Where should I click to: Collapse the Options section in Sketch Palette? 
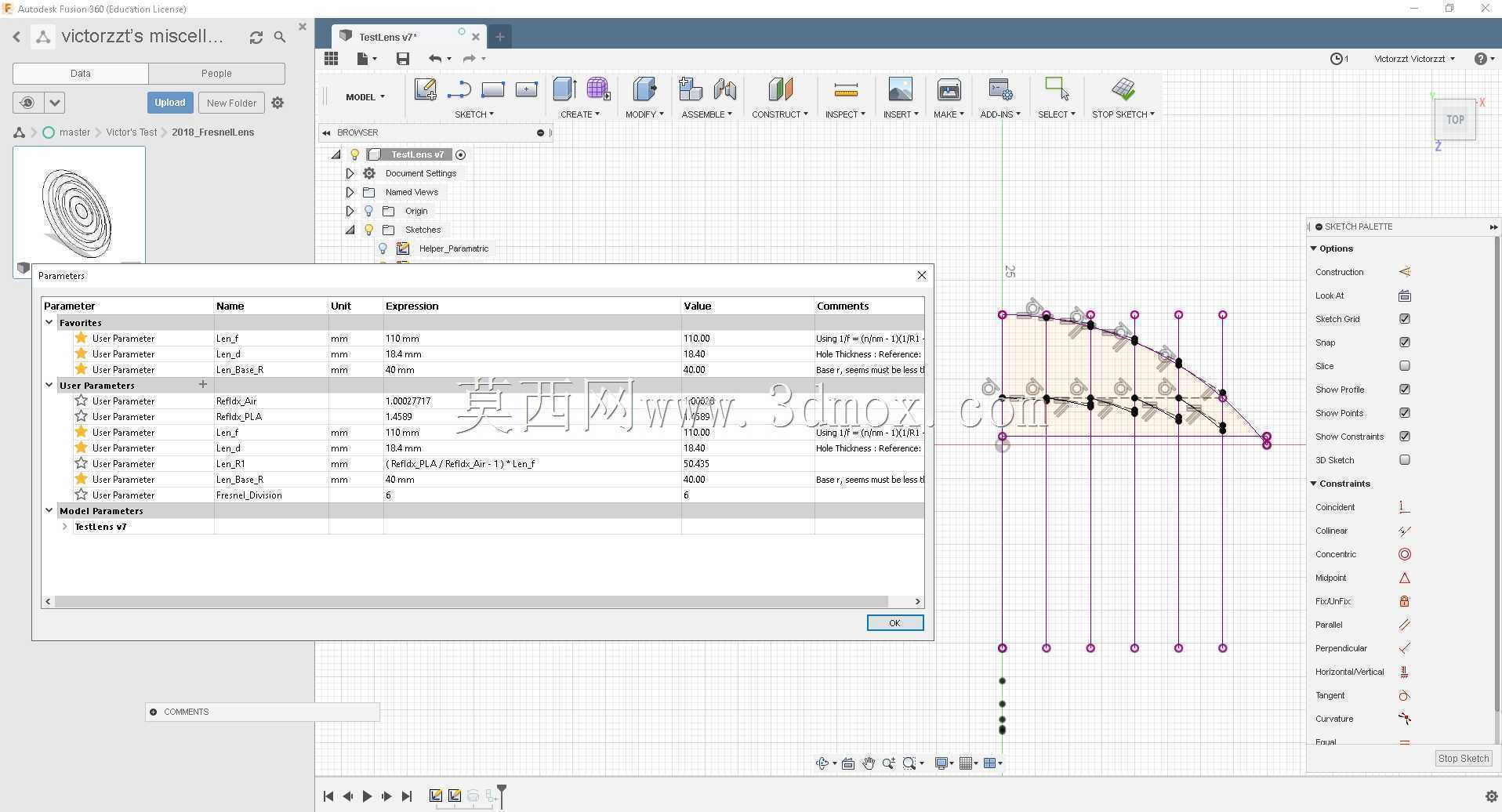pyautogui.click(x=1314, y=248)
